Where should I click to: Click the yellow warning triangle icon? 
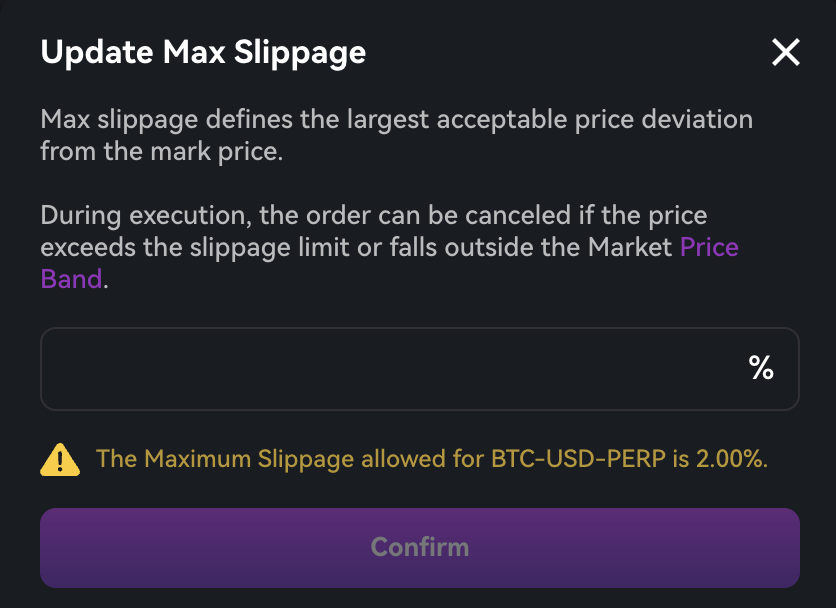pos(60,459)
